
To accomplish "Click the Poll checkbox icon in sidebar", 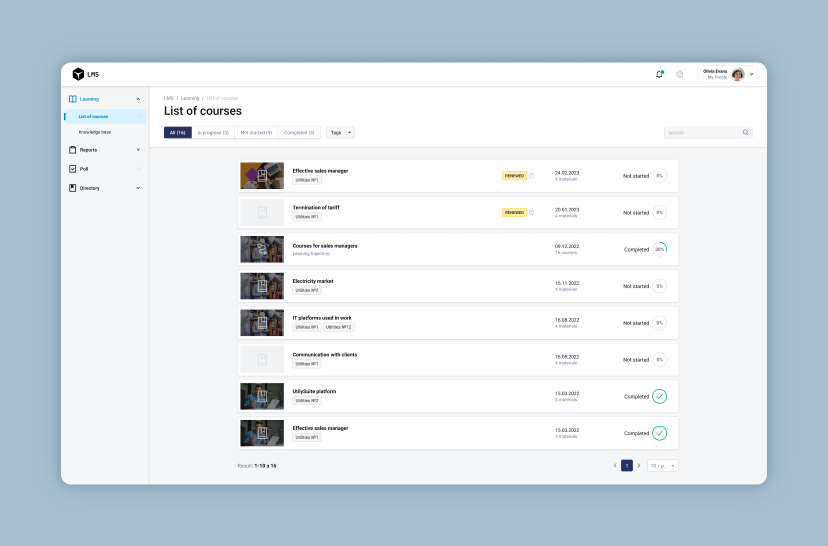I will coord(72,169).
